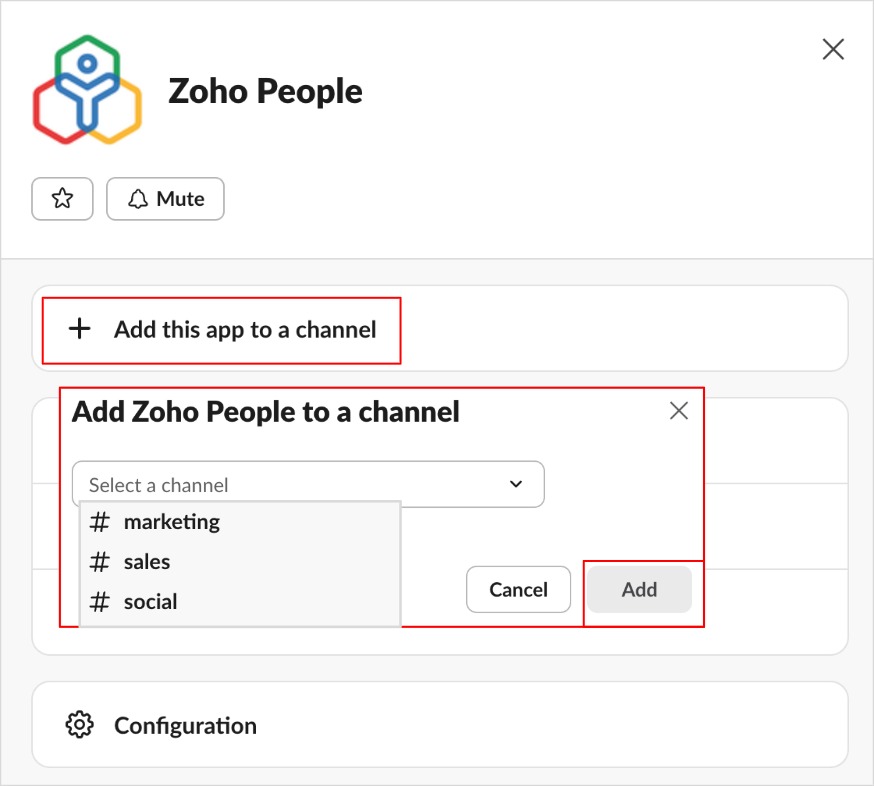This screenshot has height=786, width=874.
Task: Click the hash icon beside social
Action: [x=100, y=602]
